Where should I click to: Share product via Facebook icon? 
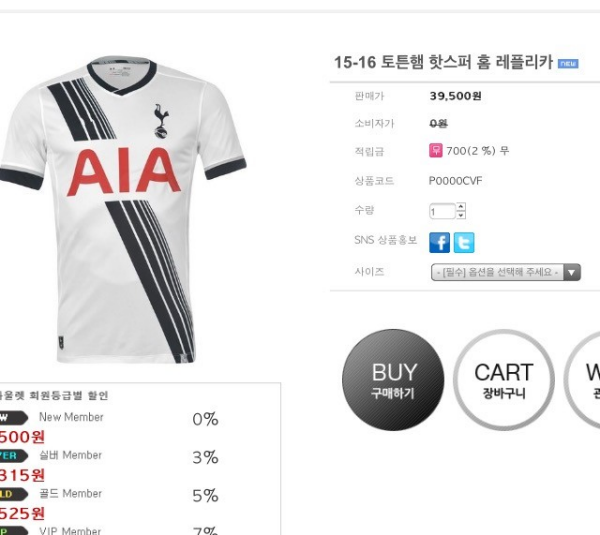(x=439, y=242)
